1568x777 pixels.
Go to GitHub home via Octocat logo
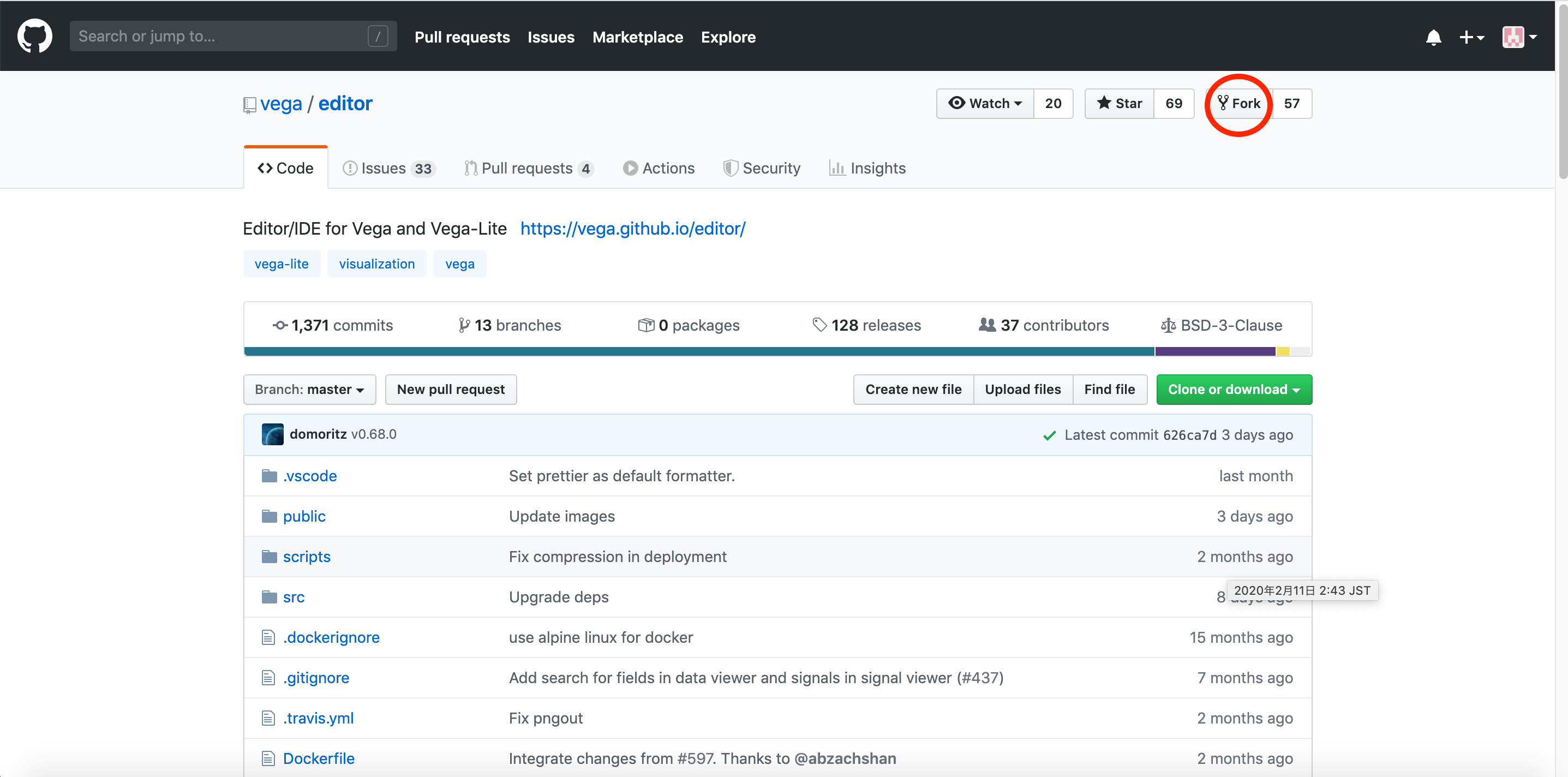click(35, 36)
